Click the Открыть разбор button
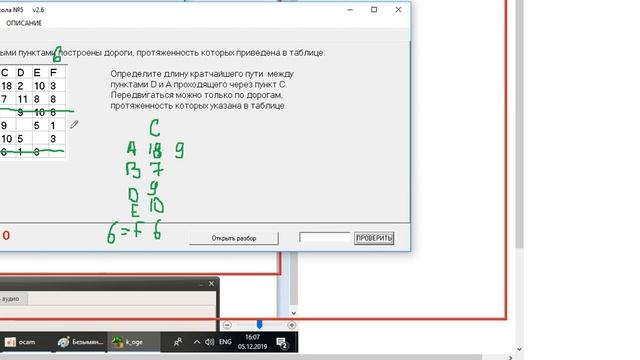 233,238
